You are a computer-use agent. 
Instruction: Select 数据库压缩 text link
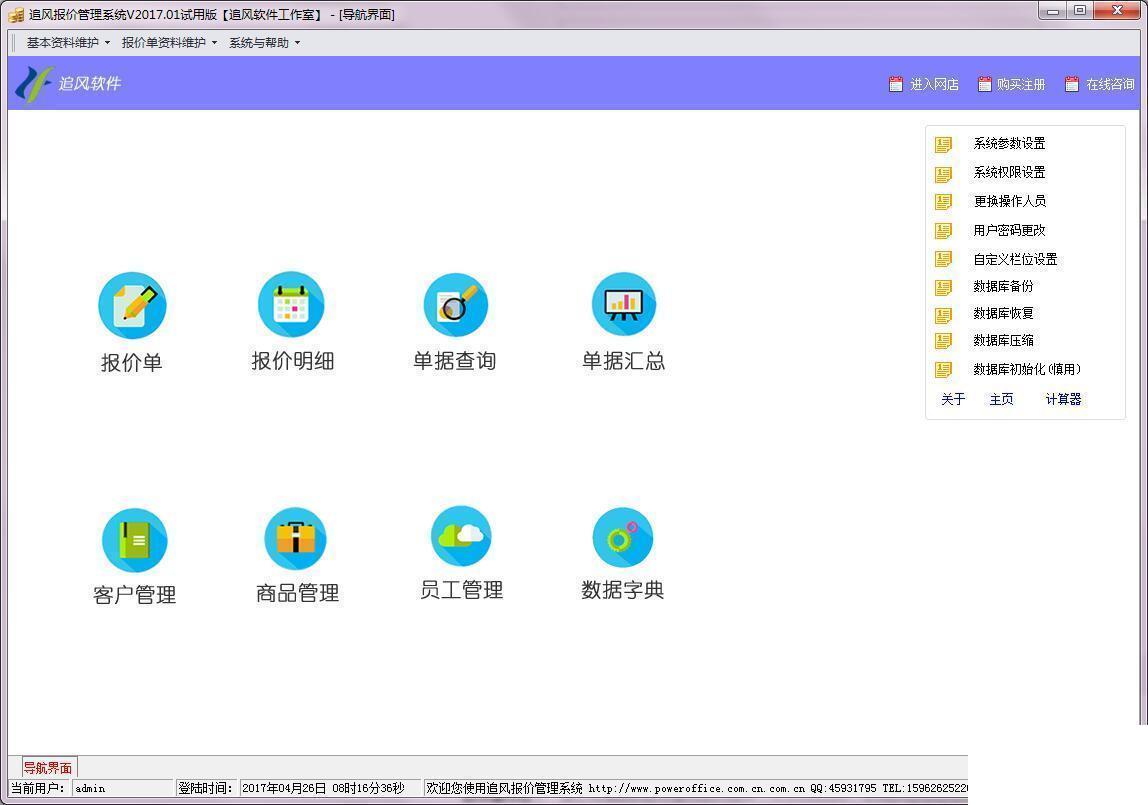[x=1003, y=340]
